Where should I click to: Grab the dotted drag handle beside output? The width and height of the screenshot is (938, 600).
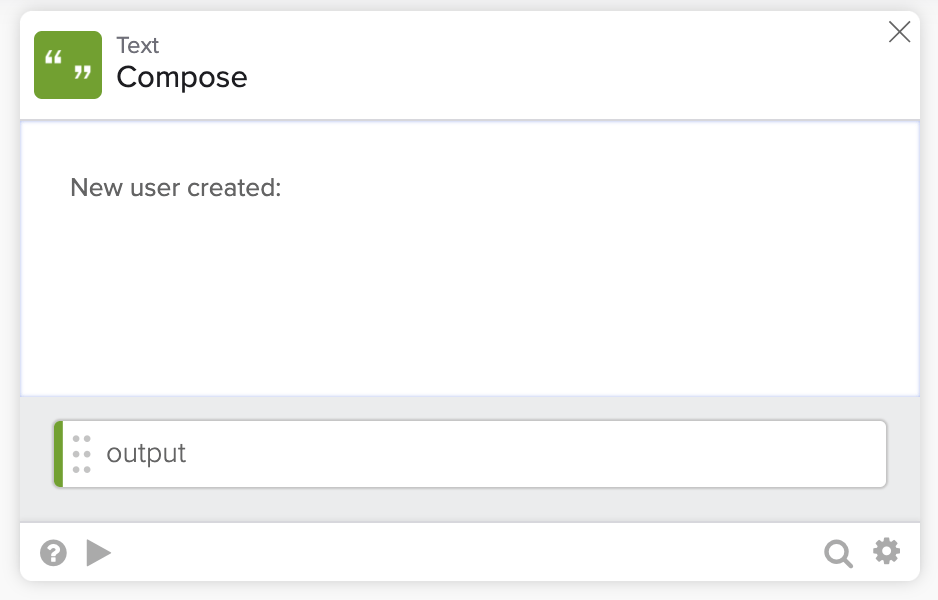pyautogui.click(x=82, y=454)
